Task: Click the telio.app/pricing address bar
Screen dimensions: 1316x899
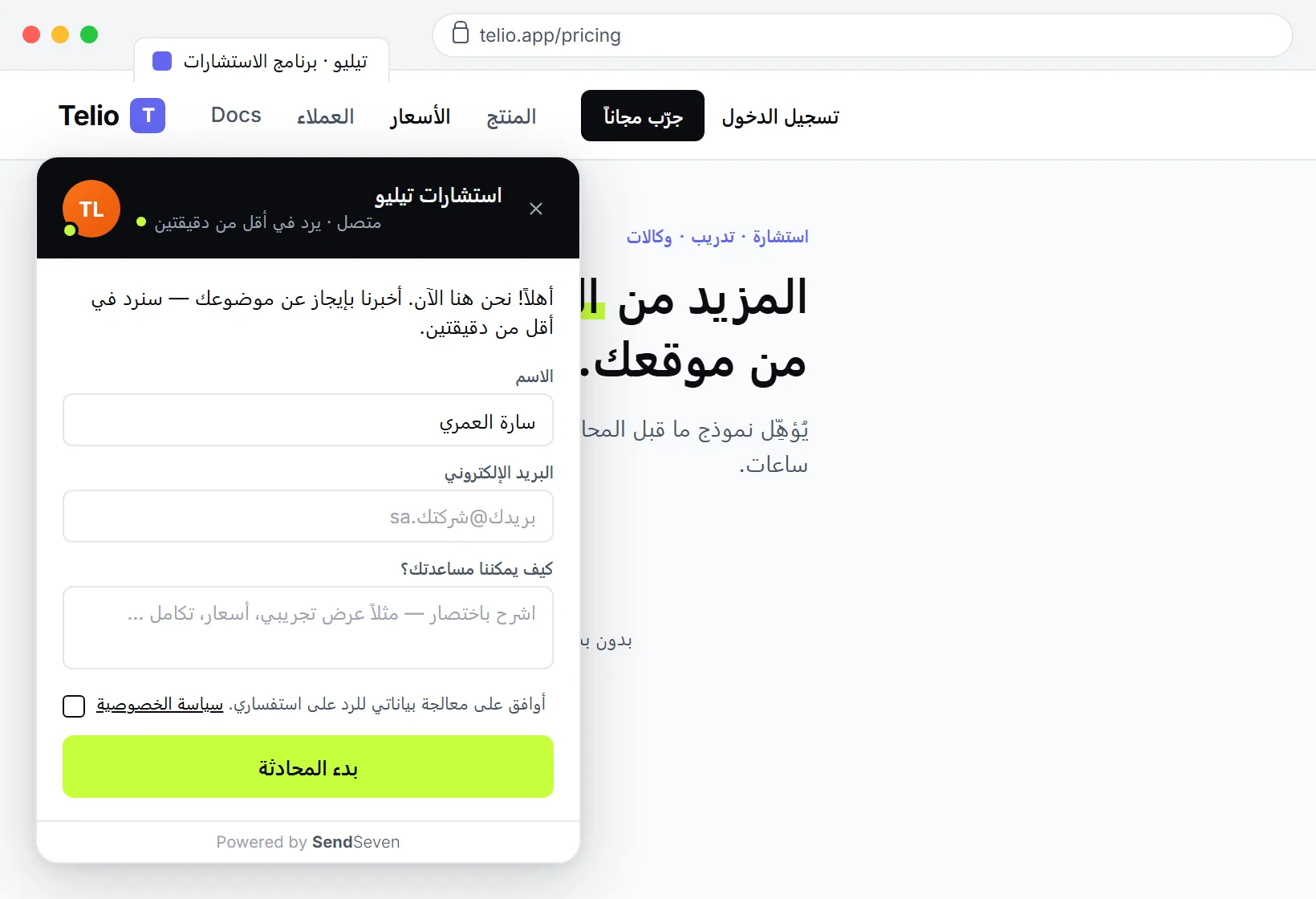Action: pos(863,35)
